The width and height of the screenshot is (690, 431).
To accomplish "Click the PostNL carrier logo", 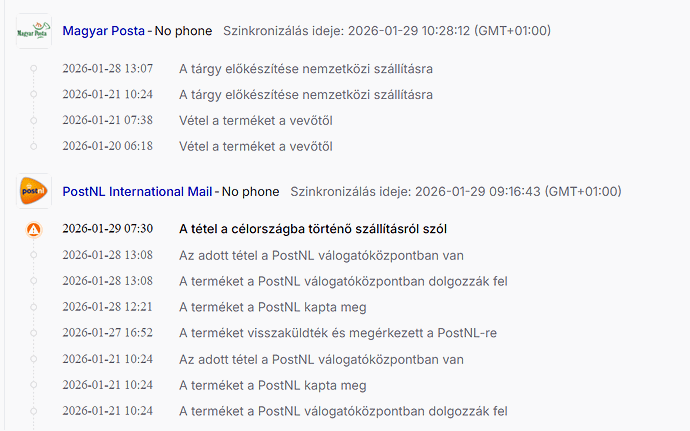I will point(34,191).
